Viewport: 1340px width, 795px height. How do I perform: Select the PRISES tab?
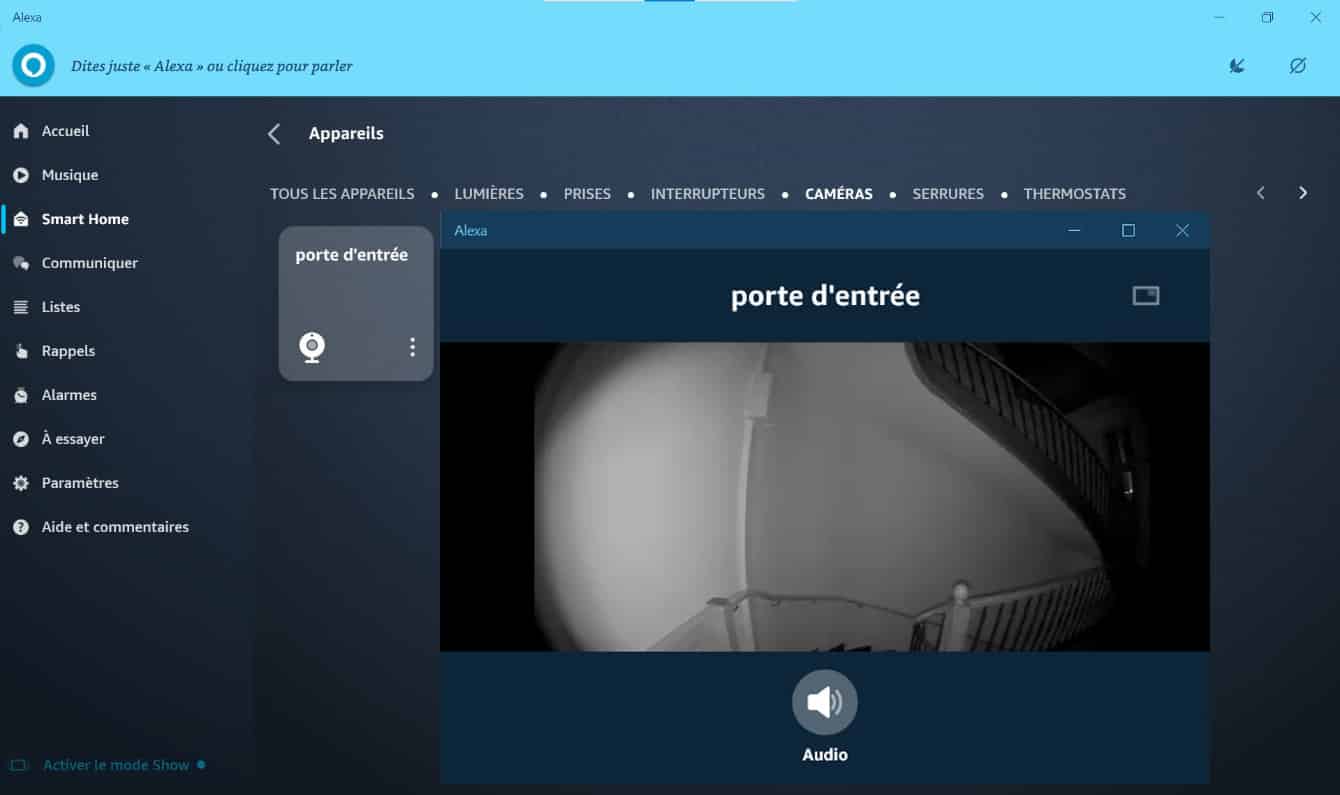pos(587,194)
